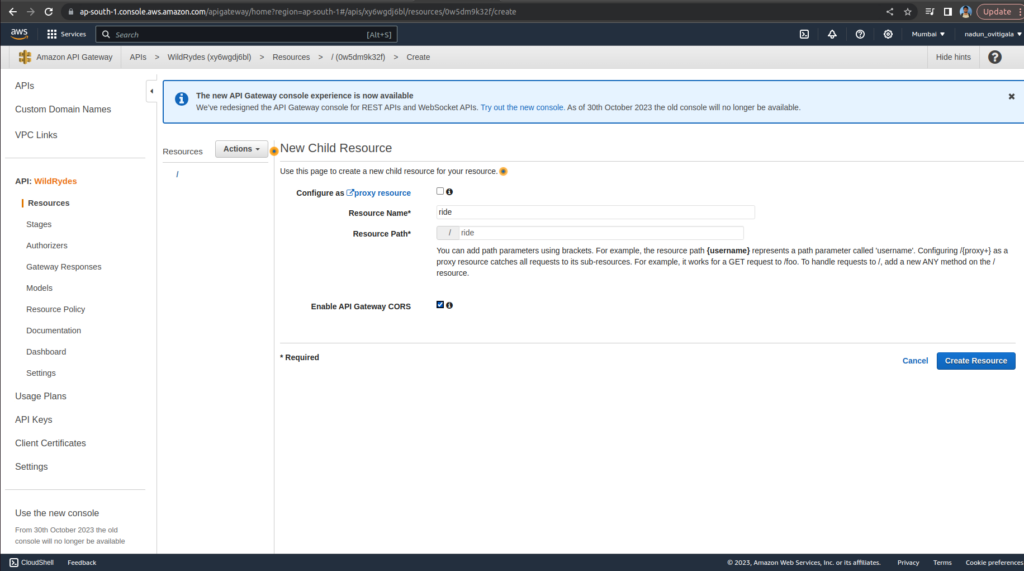Screen dimensions: 1024x571
Task: Select Resources under WildRydes API
Action: coord(48,203)
